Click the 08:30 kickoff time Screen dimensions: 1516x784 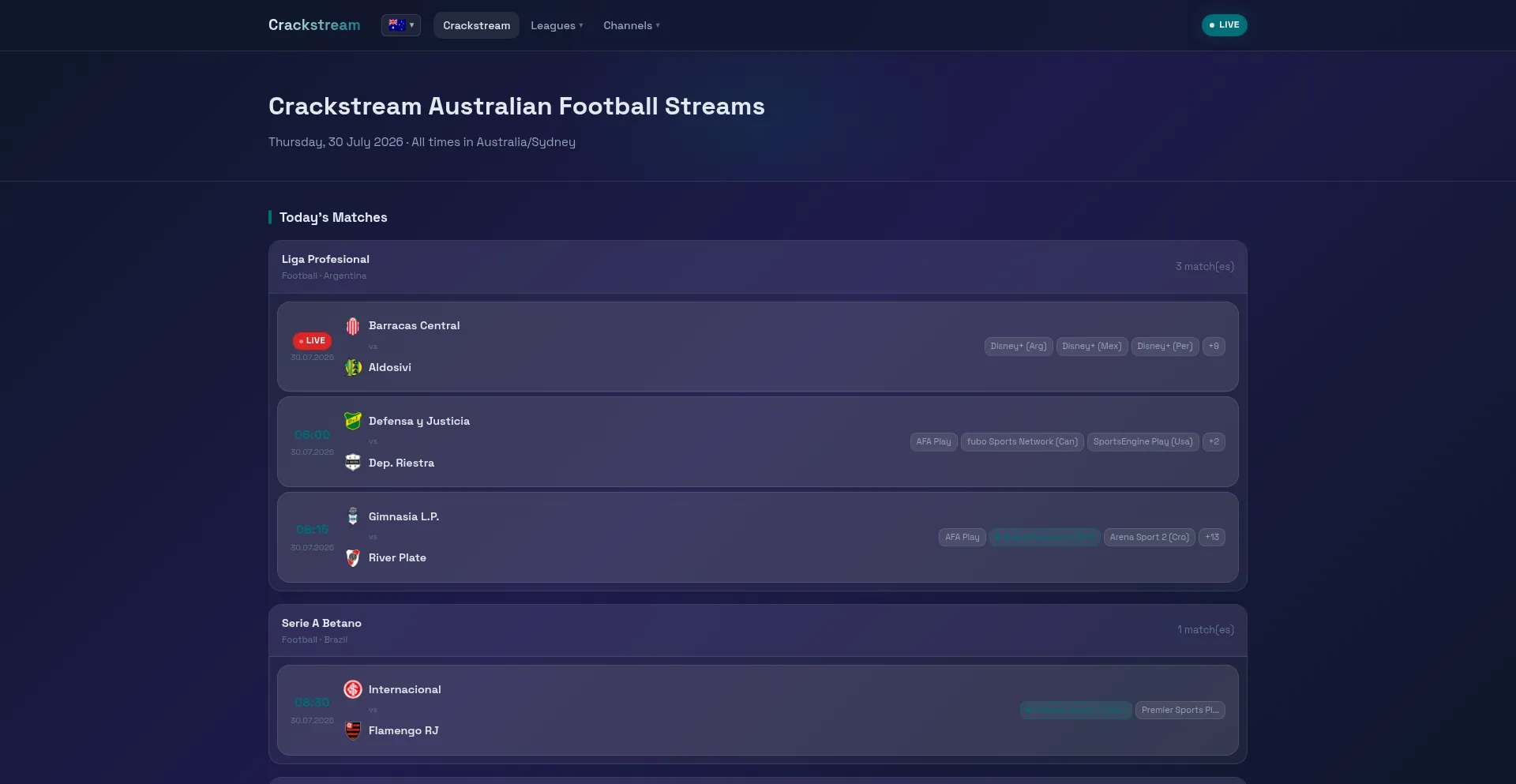click(312, 703)
